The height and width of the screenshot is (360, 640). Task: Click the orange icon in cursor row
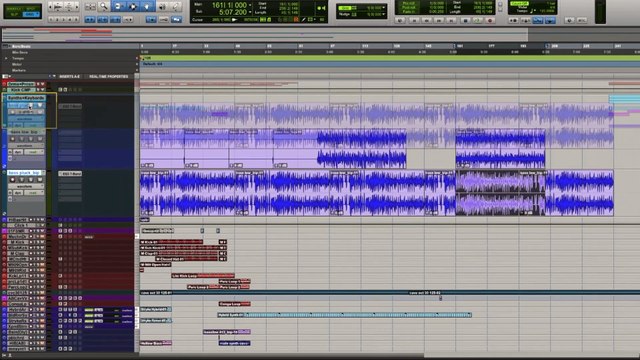[x=296, y=20]
